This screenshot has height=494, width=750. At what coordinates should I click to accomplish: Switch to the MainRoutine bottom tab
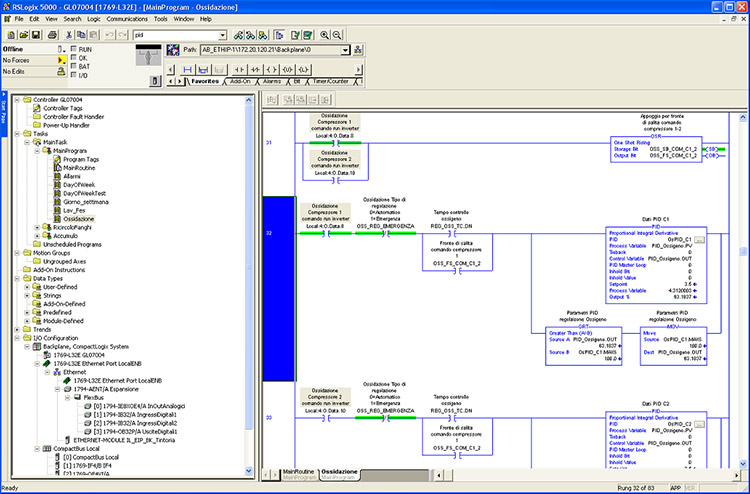tap(299, 474)
